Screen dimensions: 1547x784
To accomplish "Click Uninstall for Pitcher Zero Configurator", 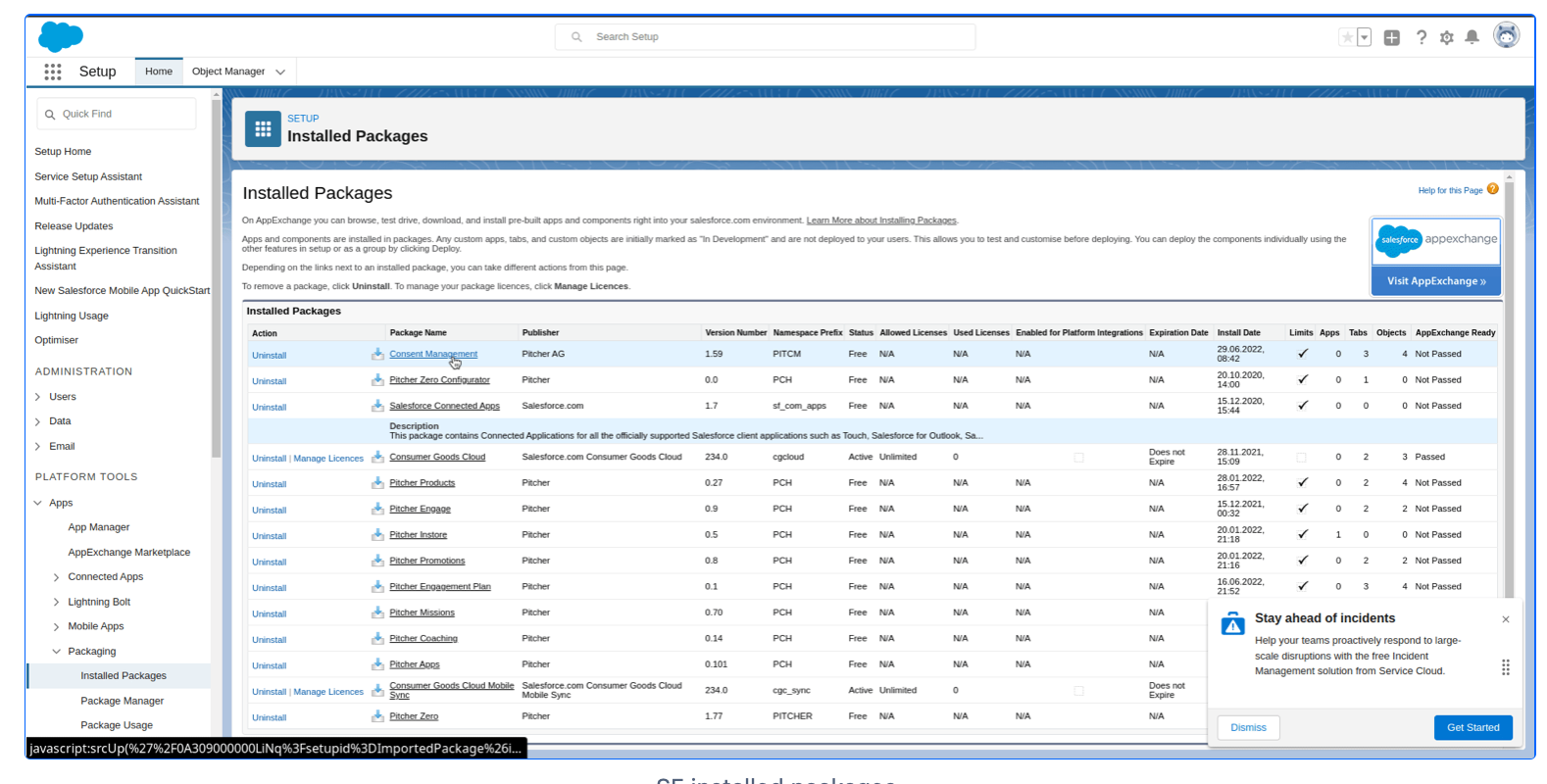I will 269,381.
